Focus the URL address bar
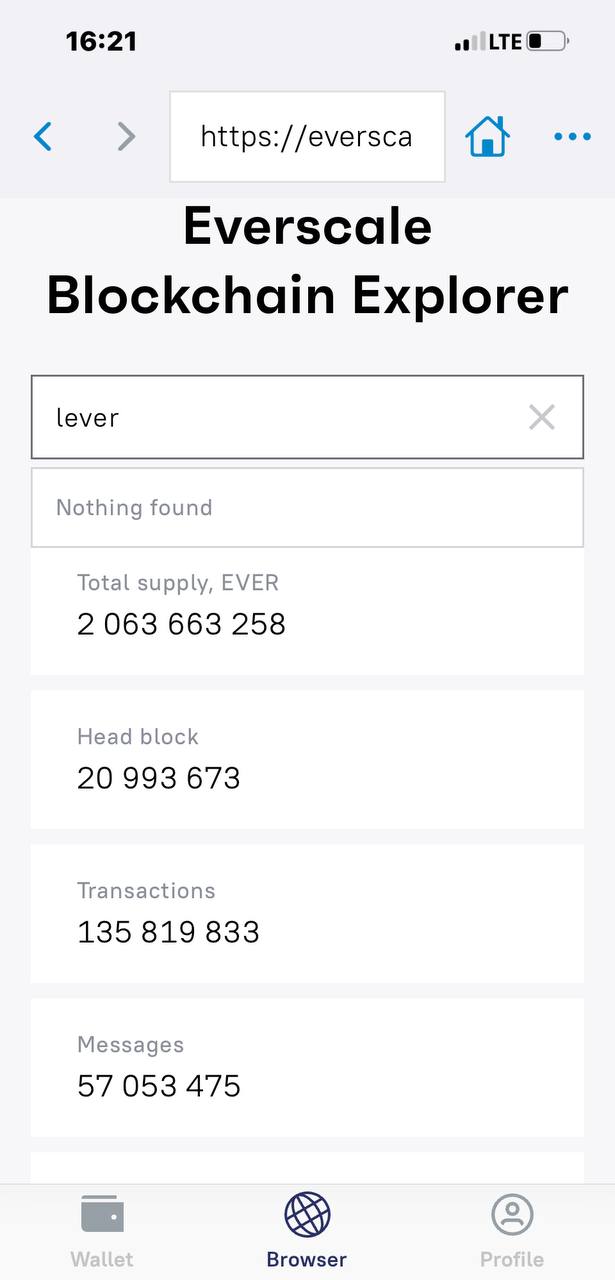Viewport: 615px width, 1280px height. [307, 136]
